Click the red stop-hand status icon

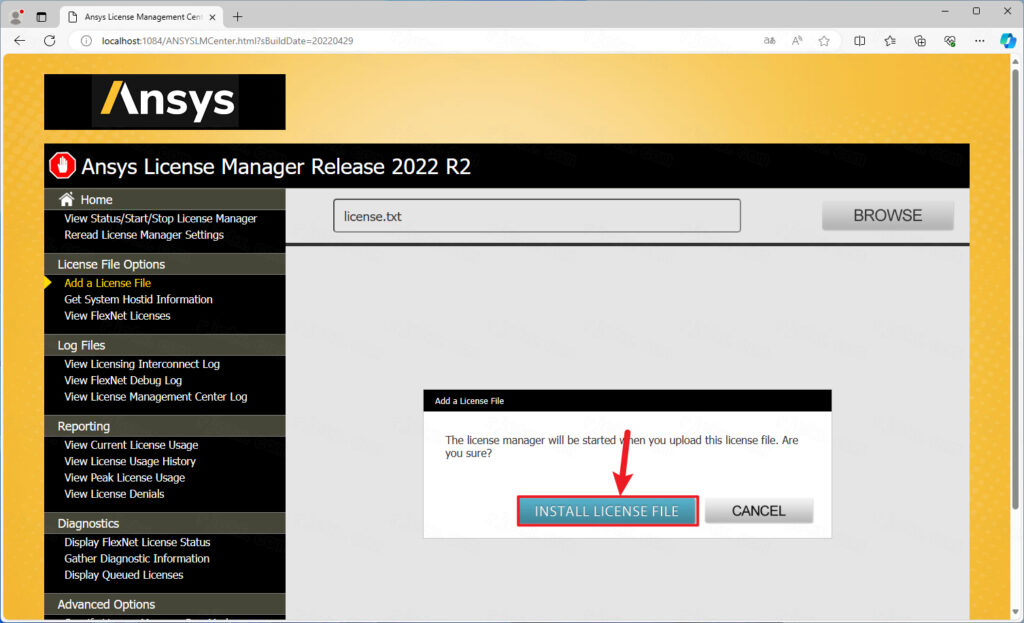click(63, 166)
